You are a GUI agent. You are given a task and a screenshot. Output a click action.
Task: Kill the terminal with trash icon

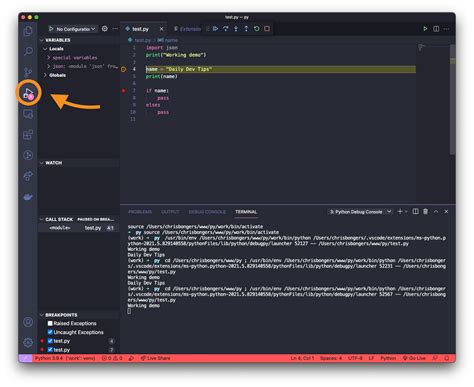tap(425, 211)
